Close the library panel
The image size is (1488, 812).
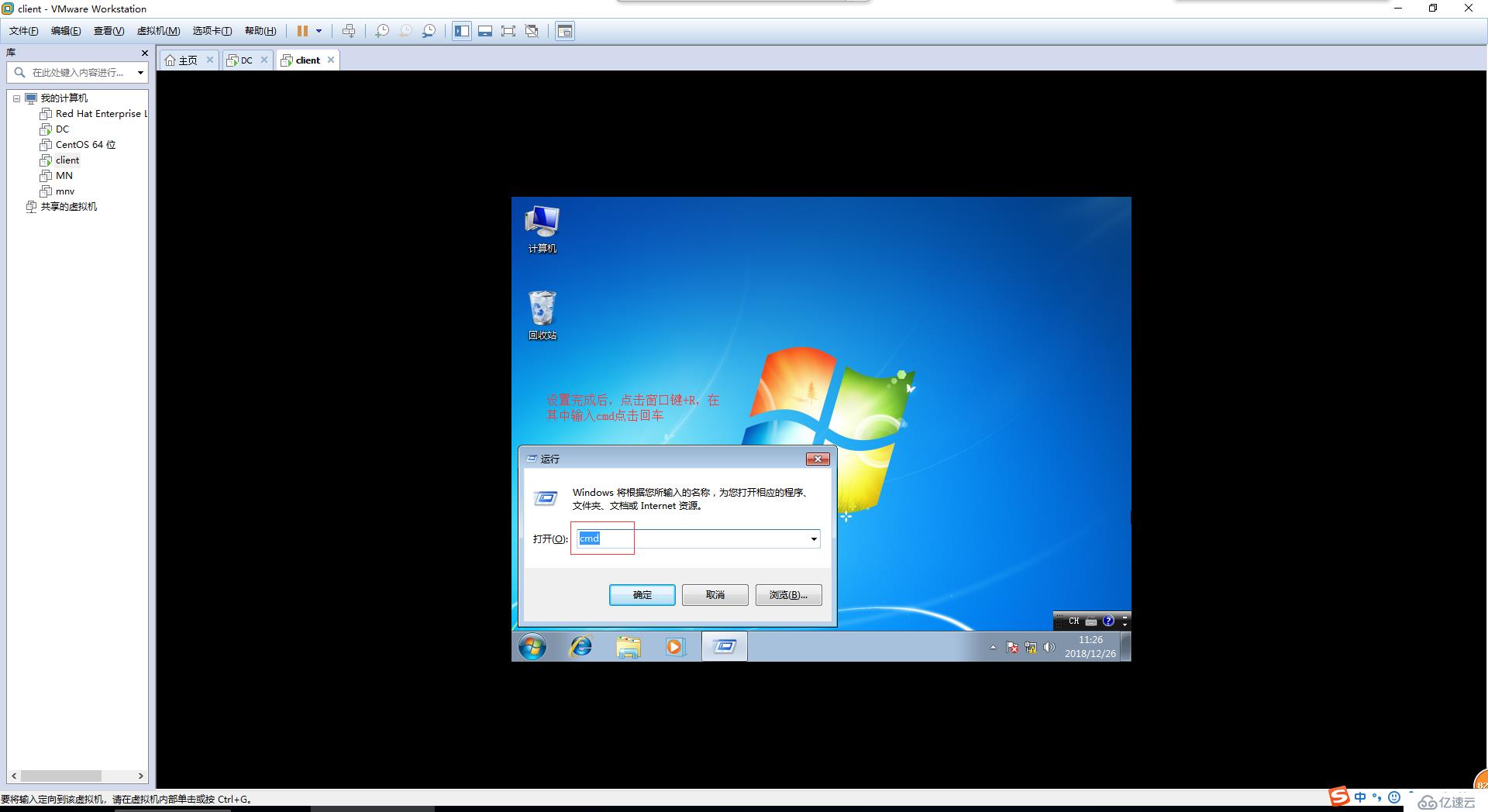click(x=144, y=53)
